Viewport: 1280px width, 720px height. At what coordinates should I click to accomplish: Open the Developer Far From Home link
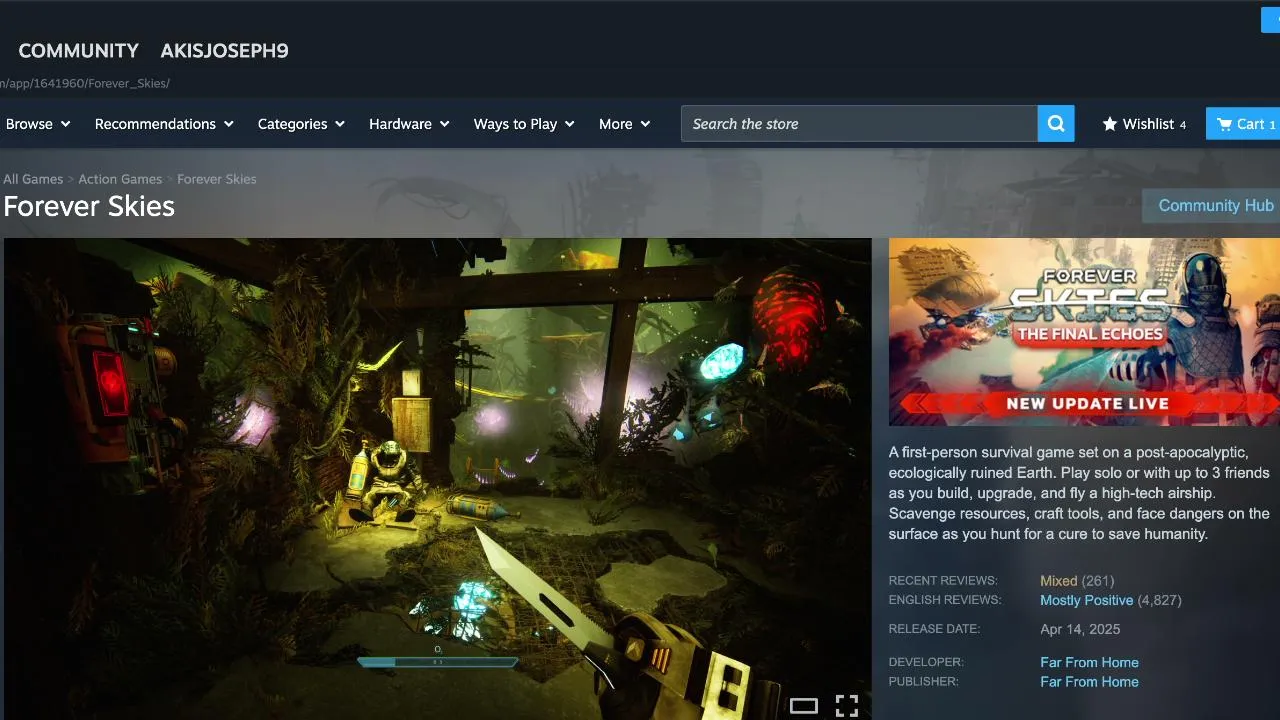[x=1089, y=662]
